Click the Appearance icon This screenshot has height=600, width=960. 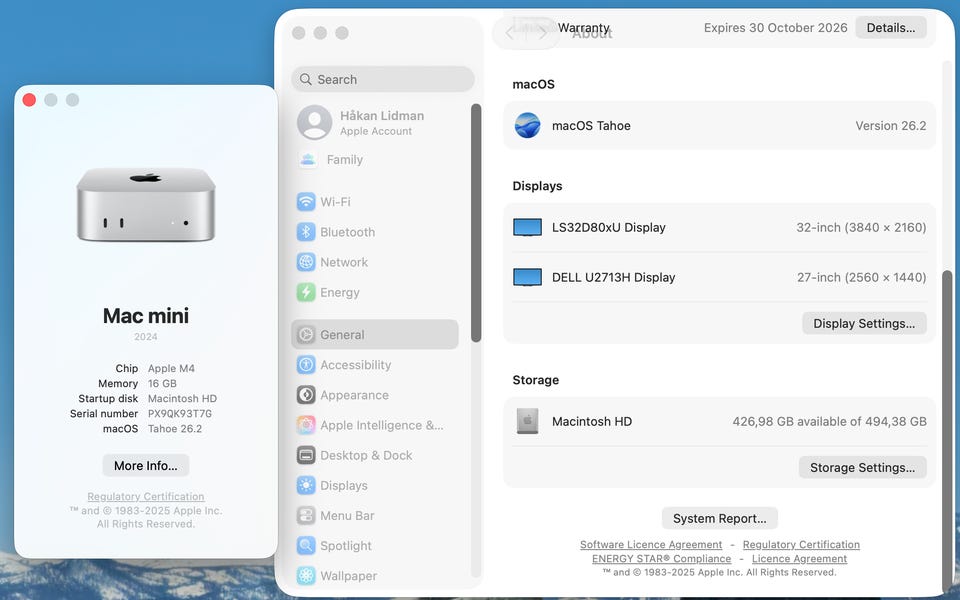point(306,395)
